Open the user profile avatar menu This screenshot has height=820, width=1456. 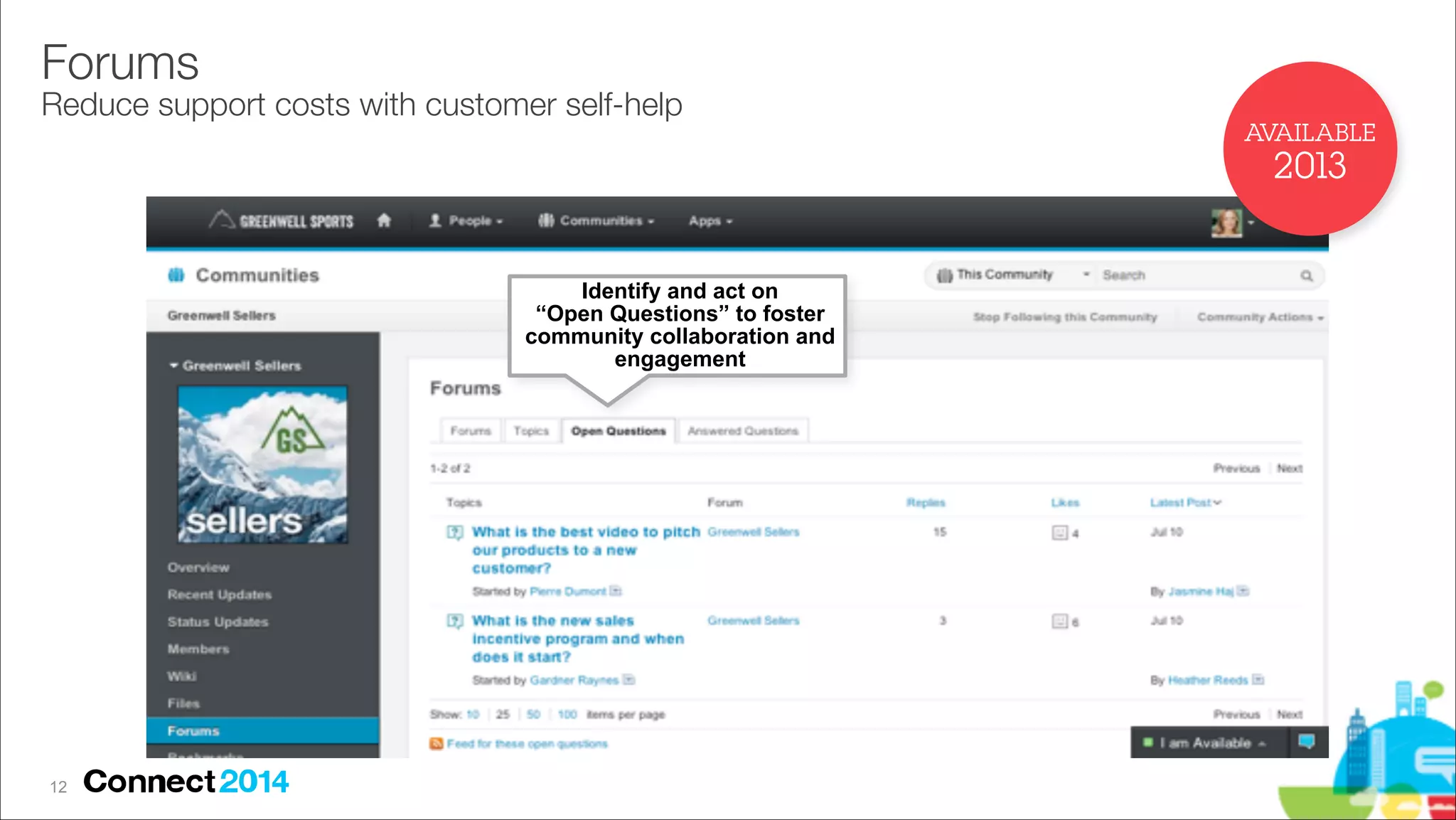(1232, 223)
